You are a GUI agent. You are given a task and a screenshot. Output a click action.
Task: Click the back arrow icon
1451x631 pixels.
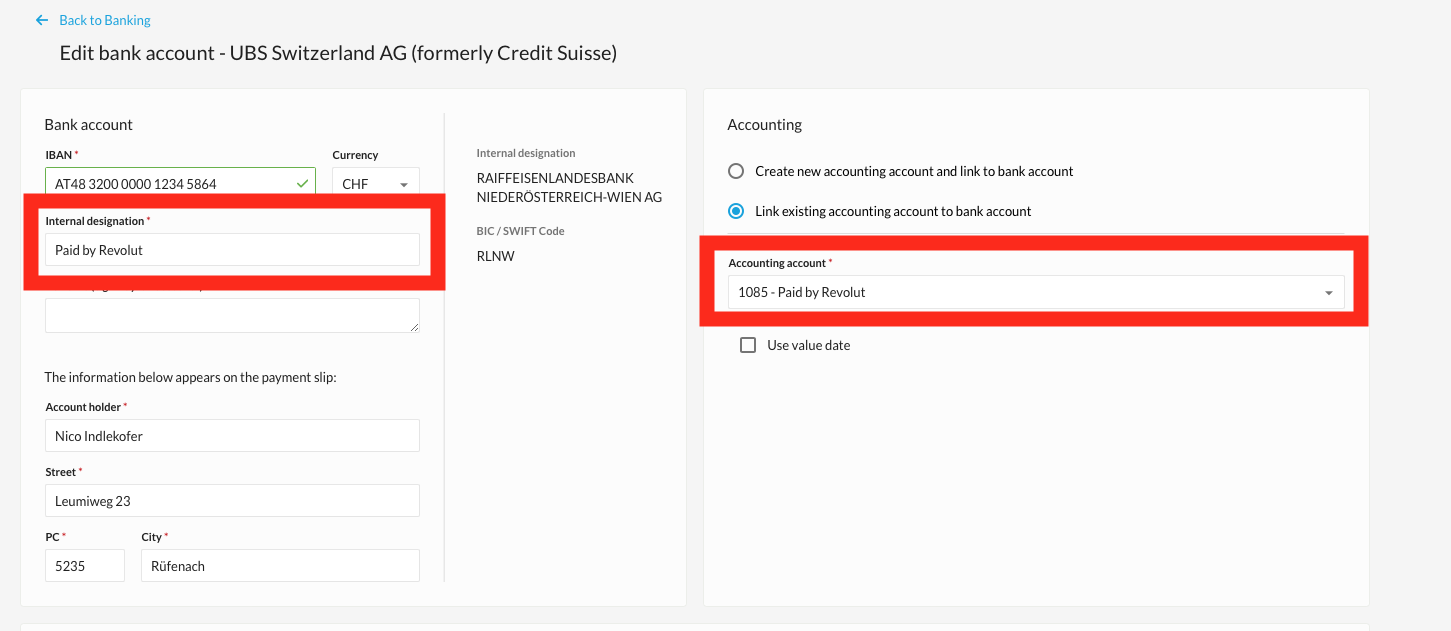click(x=41, y=20)
